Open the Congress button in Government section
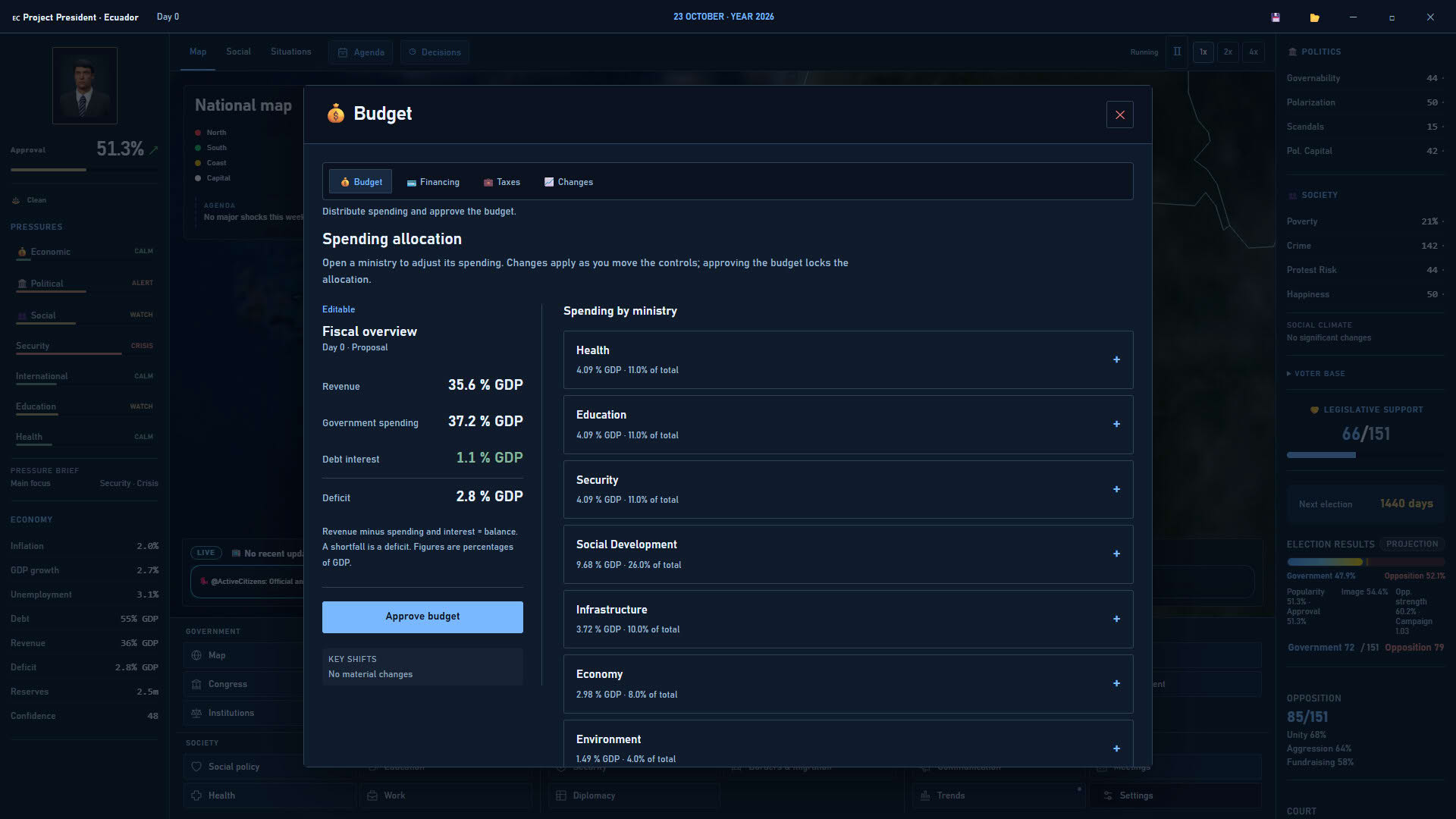The image size is (1456, 819). pyautogui.click(x=243, y=684)
